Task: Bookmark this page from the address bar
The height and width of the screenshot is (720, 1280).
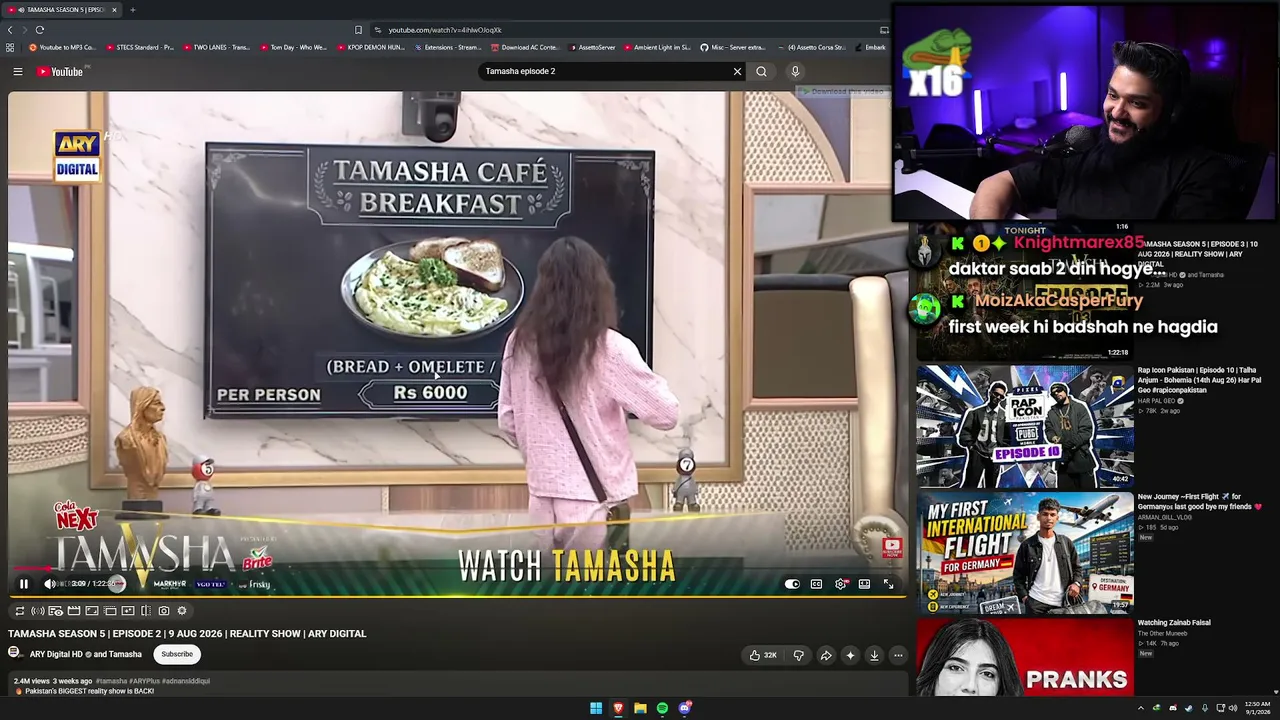Action: [x=358, y=30]
